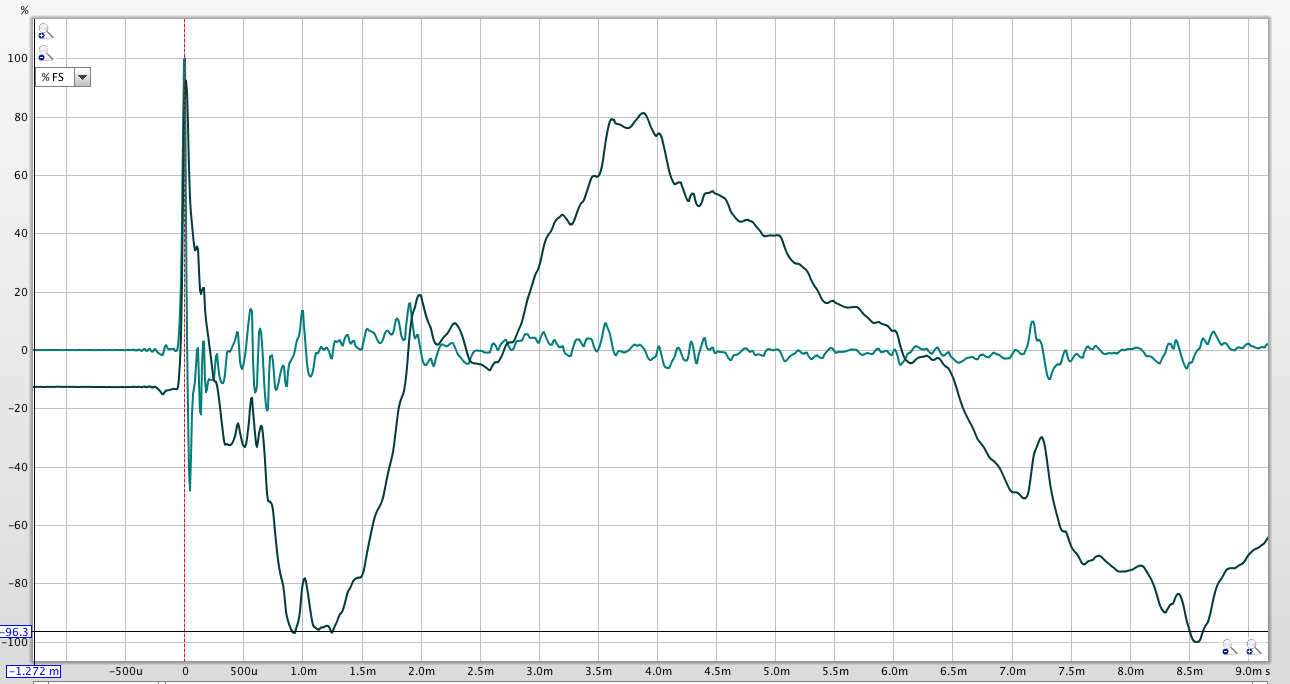
Task: Zoom in on the horizontal time axis
Action: (1252, 648)
